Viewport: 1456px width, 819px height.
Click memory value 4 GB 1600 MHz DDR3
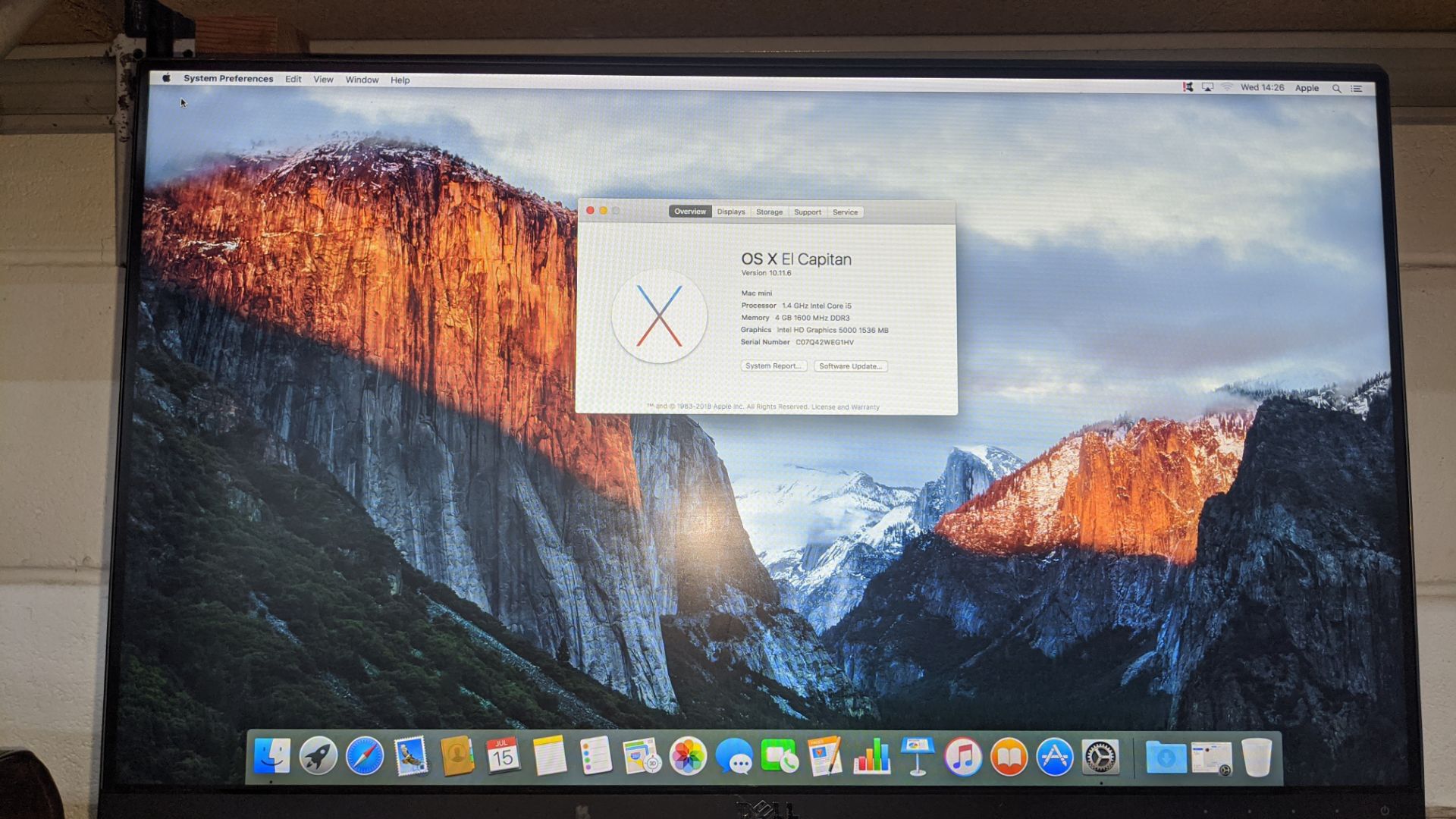[x=812, y=318]
